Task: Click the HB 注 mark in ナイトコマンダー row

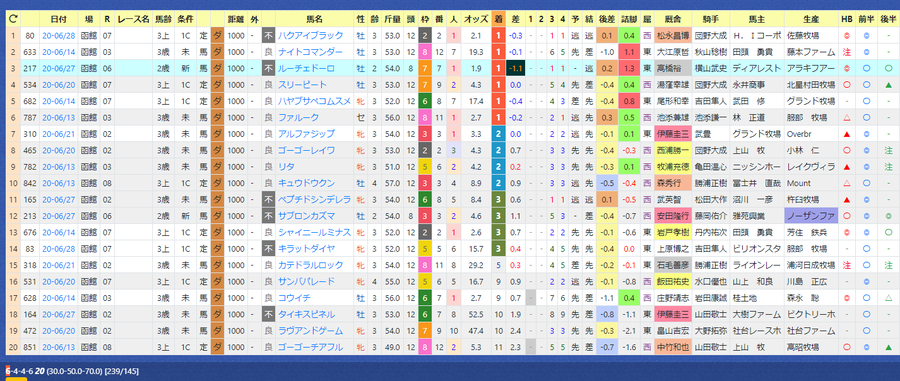Action: click(846, 52)
